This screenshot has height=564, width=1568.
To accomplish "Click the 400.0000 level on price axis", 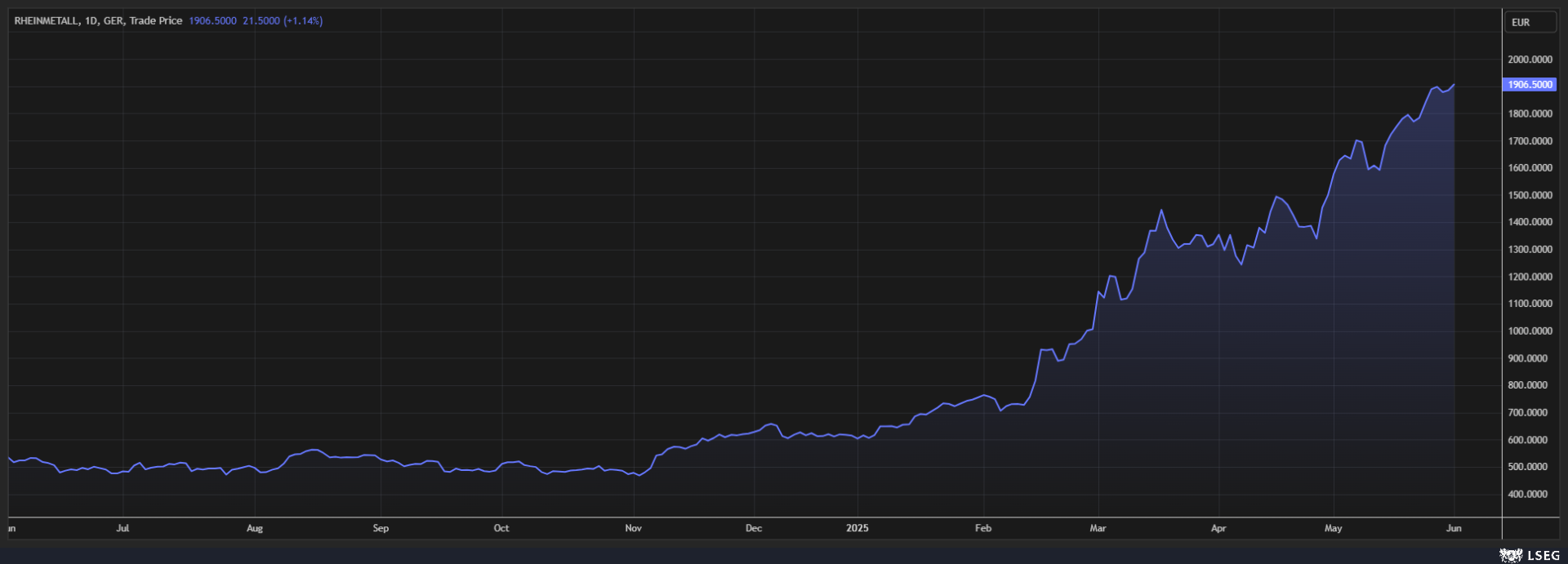I will [x=1530, y=494].
